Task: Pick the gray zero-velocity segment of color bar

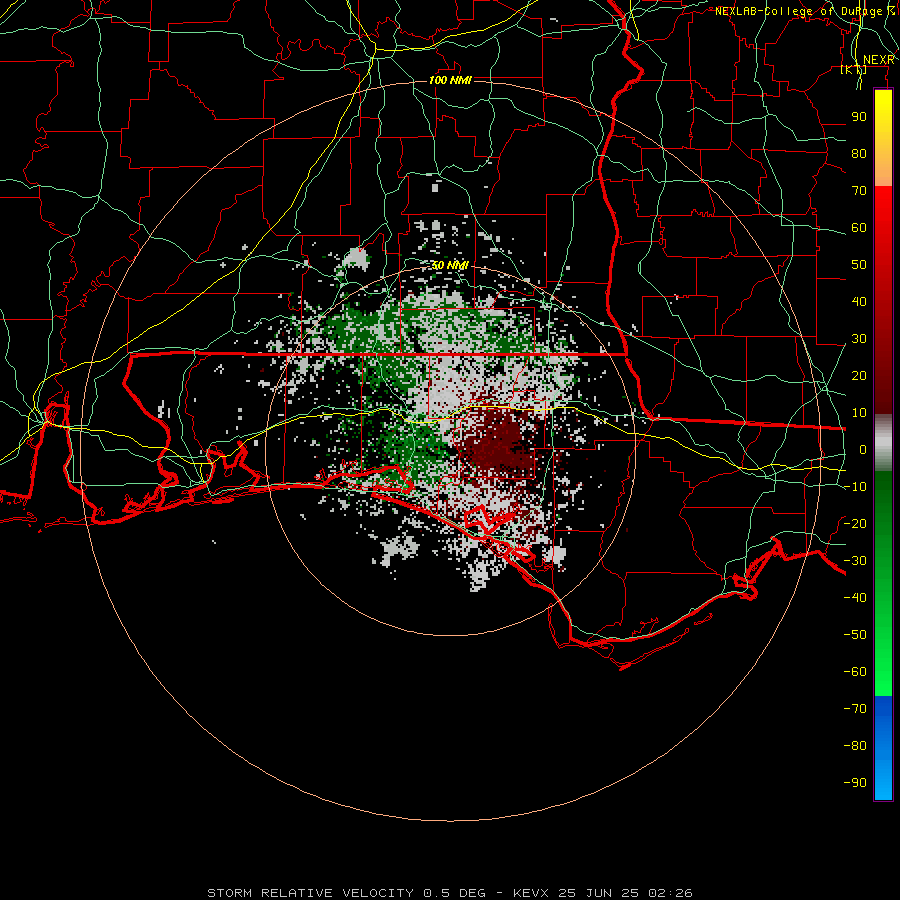Action: (x=883, y=442)
